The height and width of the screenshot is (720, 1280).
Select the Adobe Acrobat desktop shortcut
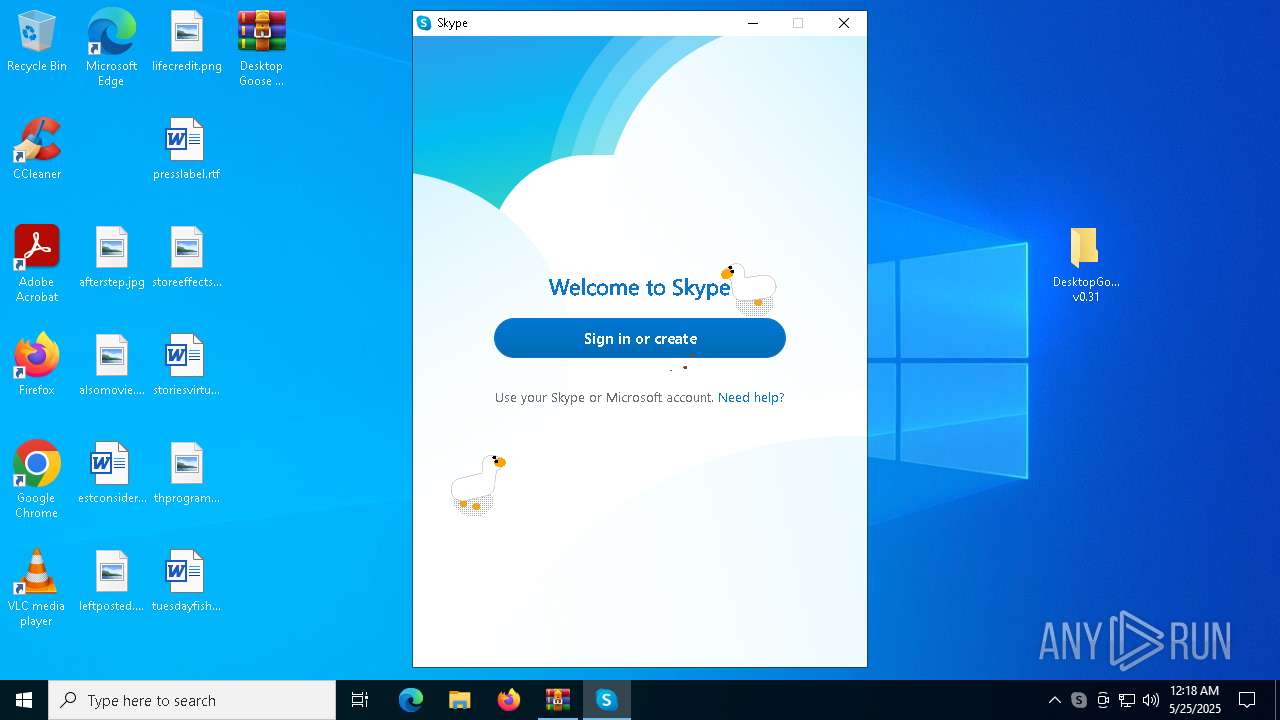(x=37, y=264)
